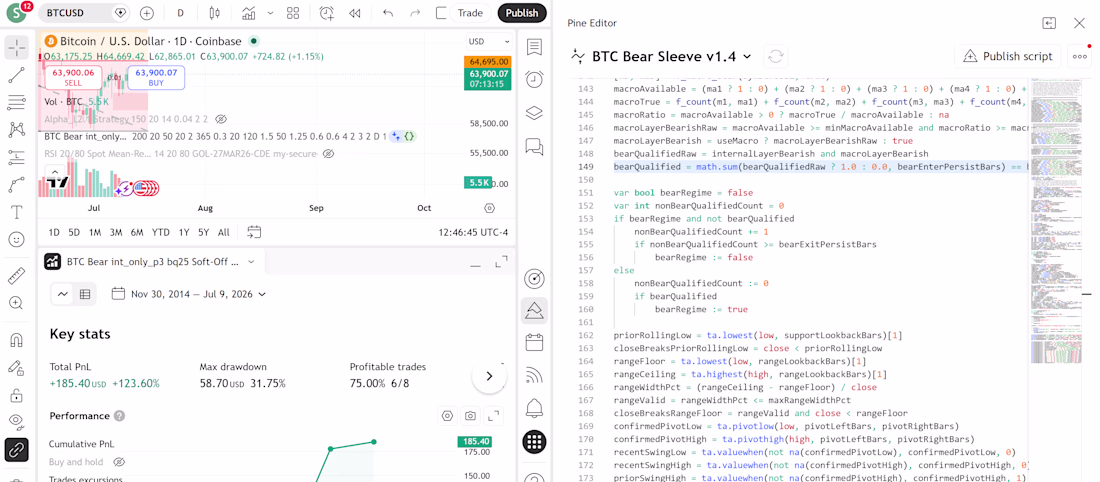Open Watchlist panel in right sidebar
Viewport: 1100px width, 482px height.
535,48
